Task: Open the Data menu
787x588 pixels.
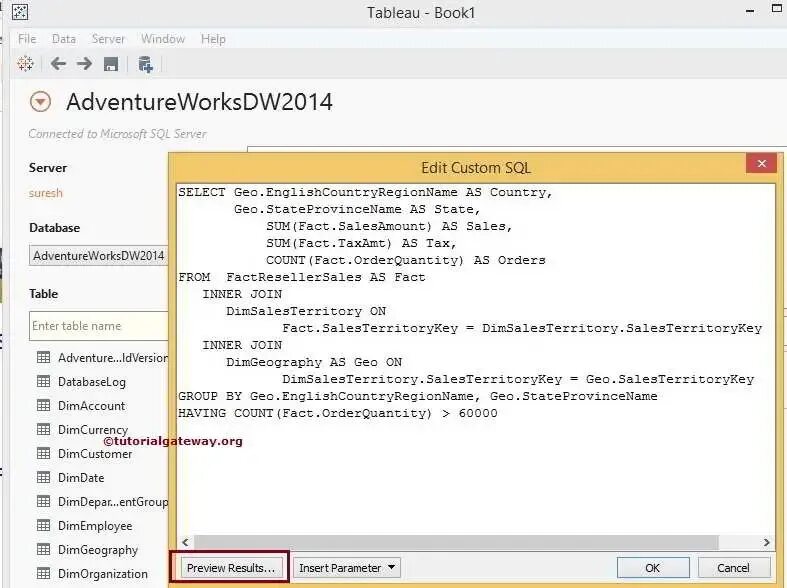Action: [x=64, y=39]
